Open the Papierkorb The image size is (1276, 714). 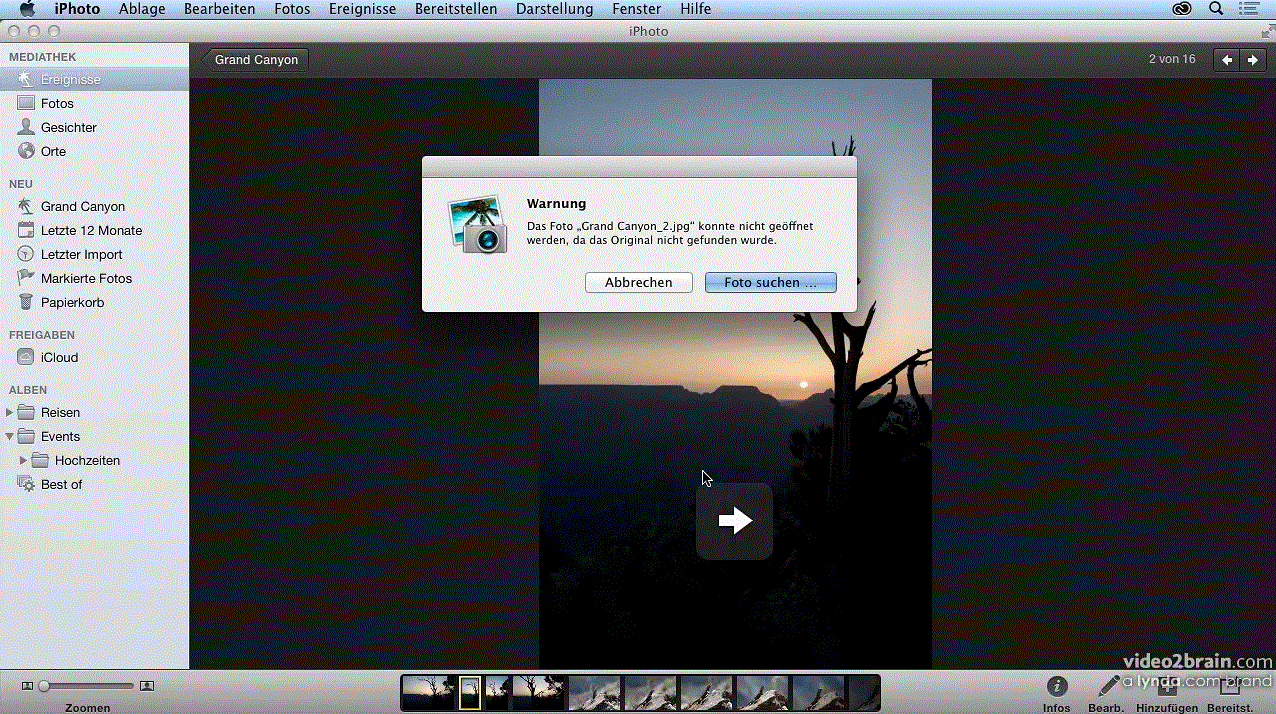[x=94, y=302]
